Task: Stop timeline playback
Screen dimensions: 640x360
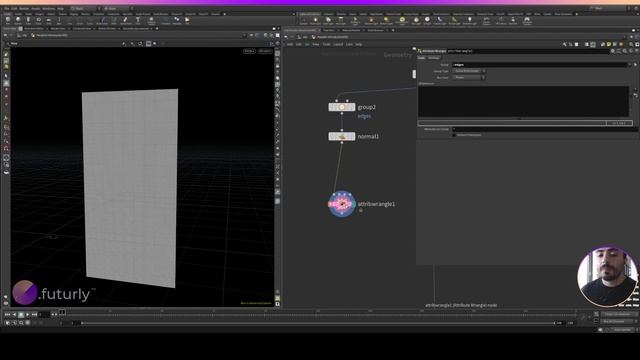Action: tap(21, 315)
